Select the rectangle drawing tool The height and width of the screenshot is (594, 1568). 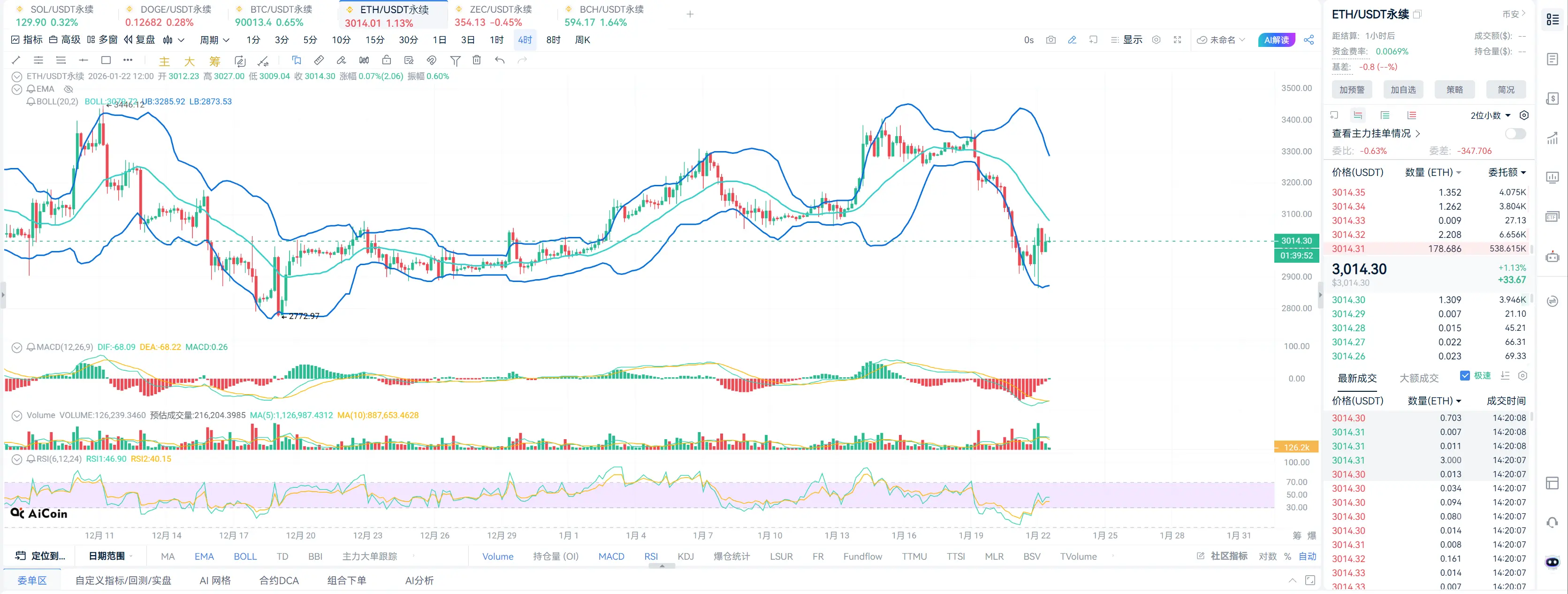click(x=106, y=60)
